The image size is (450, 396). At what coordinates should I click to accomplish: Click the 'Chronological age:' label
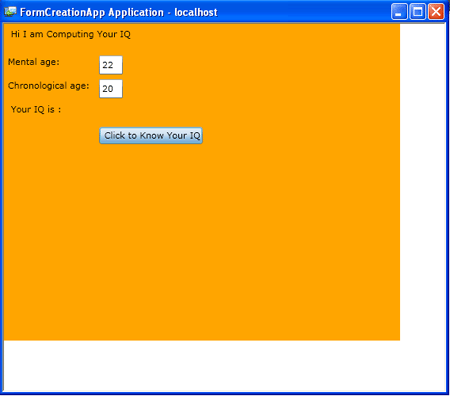[49, 86]
